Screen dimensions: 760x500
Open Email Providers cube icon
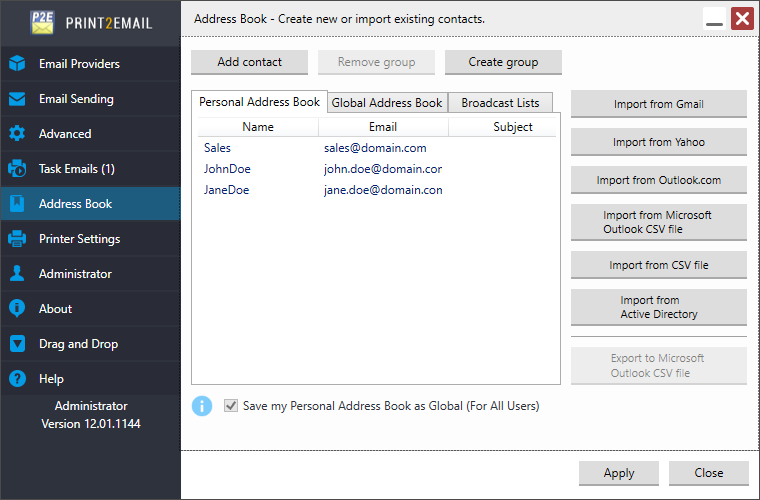coord(17,63)
